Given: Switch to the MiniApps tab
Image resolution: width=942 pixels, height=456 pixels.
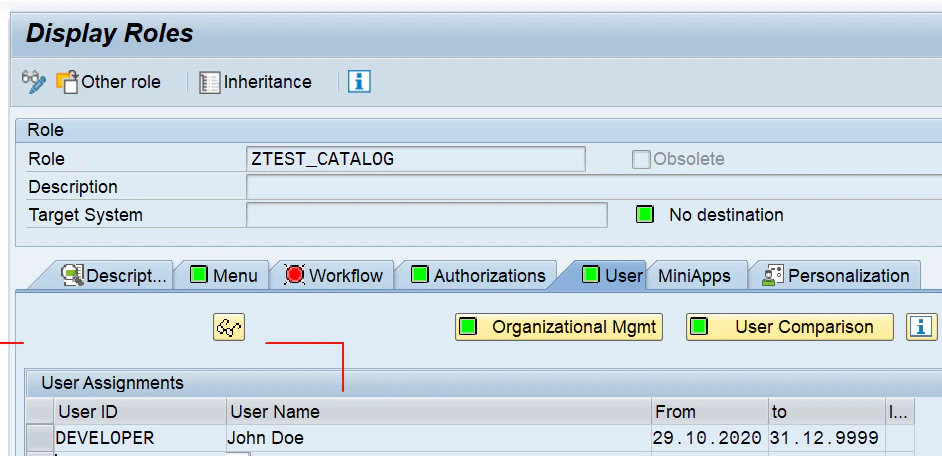Looking at the screenshot, I should pyautogui.click(x=694, y=276).
